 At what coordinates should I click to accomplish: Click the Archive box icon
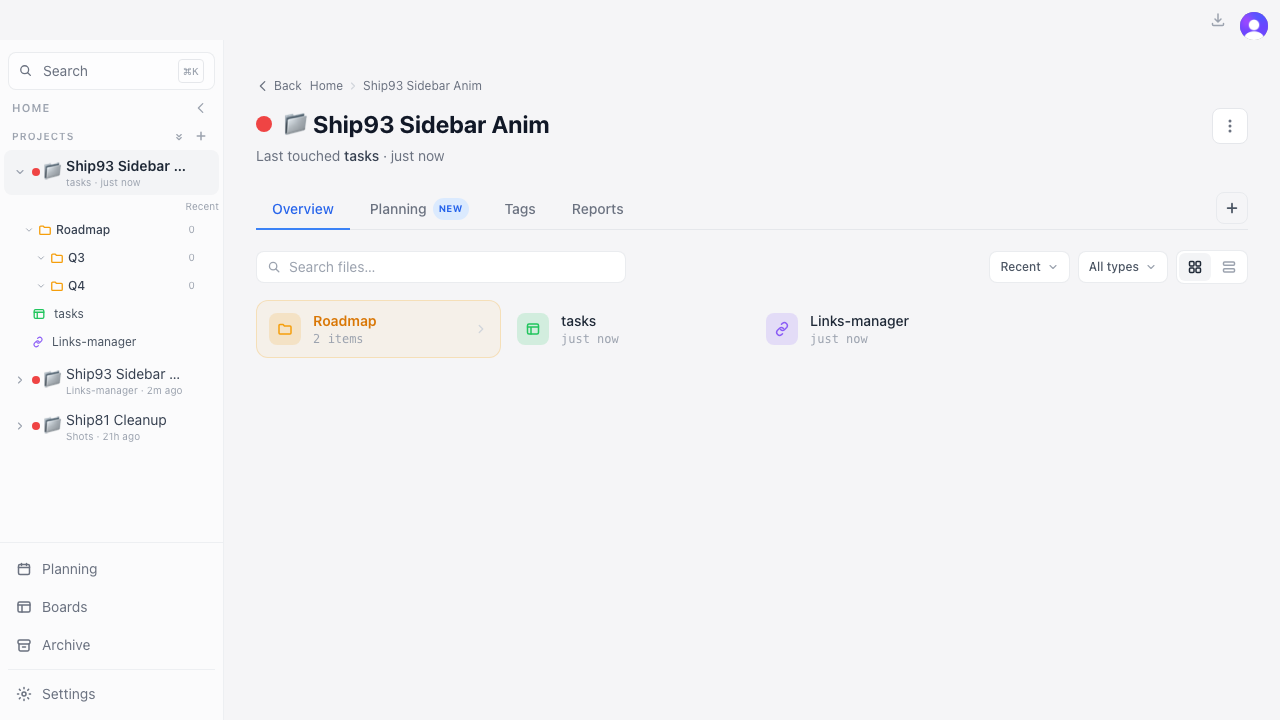click(24, 645)
